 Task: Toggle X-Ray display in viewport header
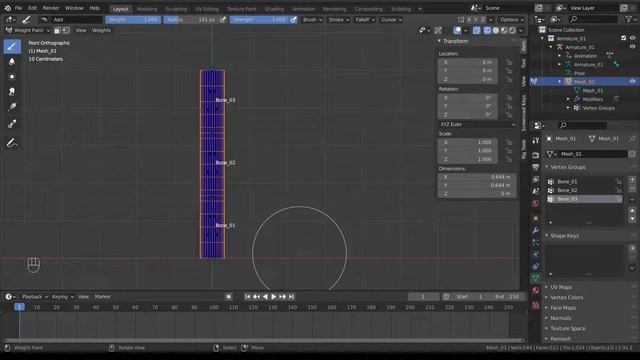point(476,30)
